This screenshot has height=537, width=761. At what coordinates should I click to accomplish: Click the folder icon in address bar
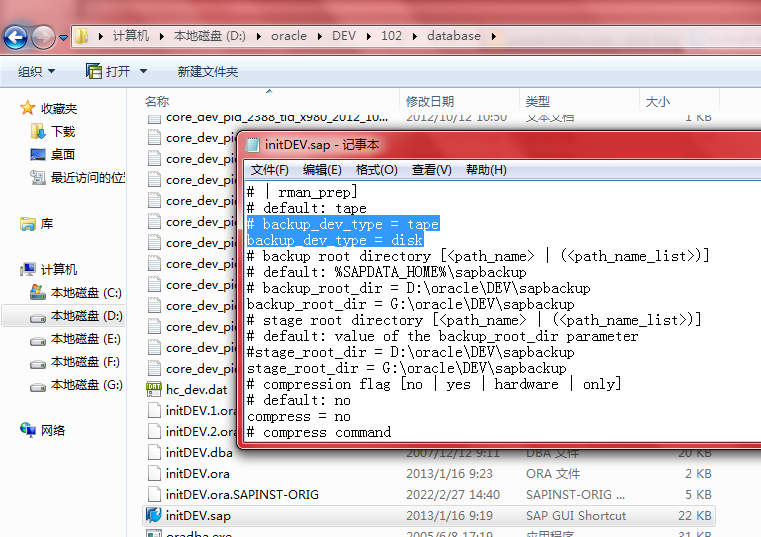[81, 36]
